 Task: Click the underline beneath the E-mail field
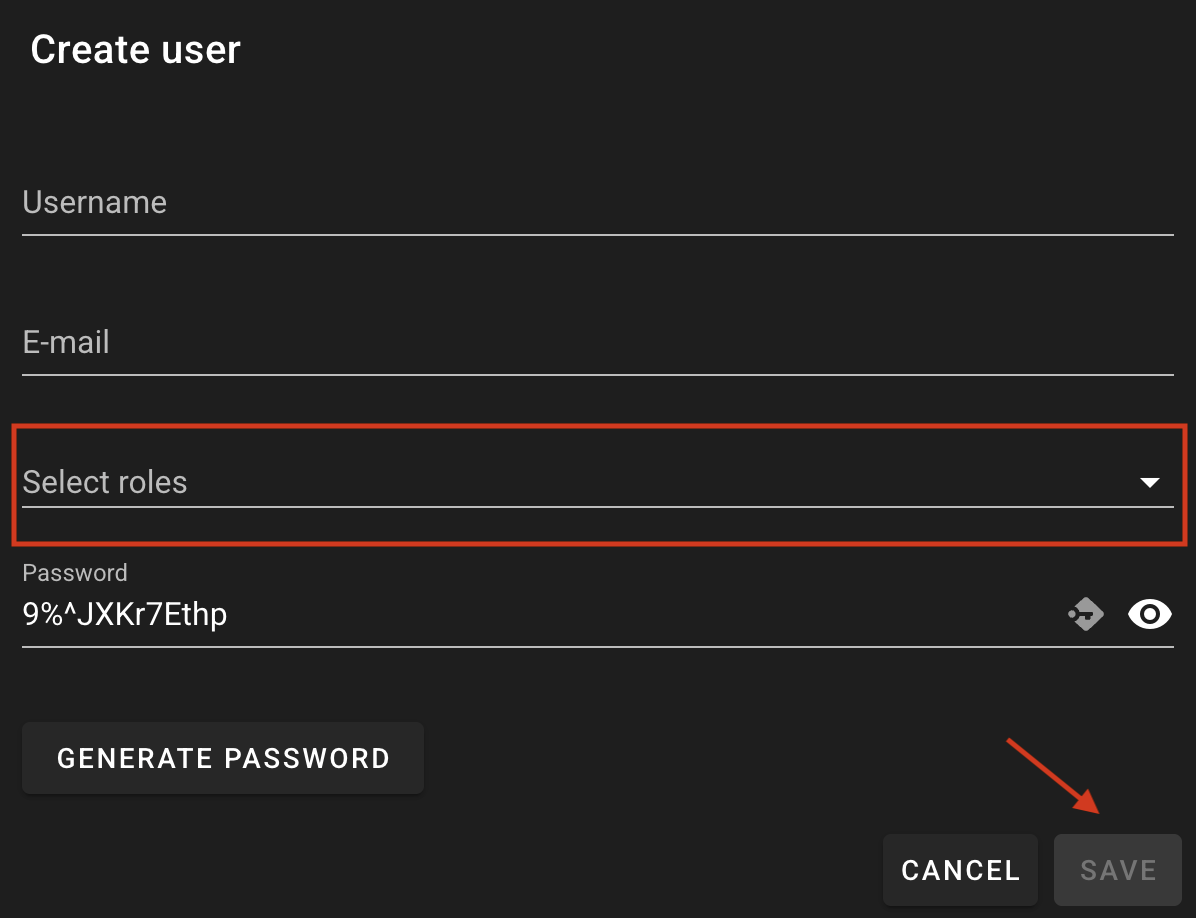click(598, 374)
